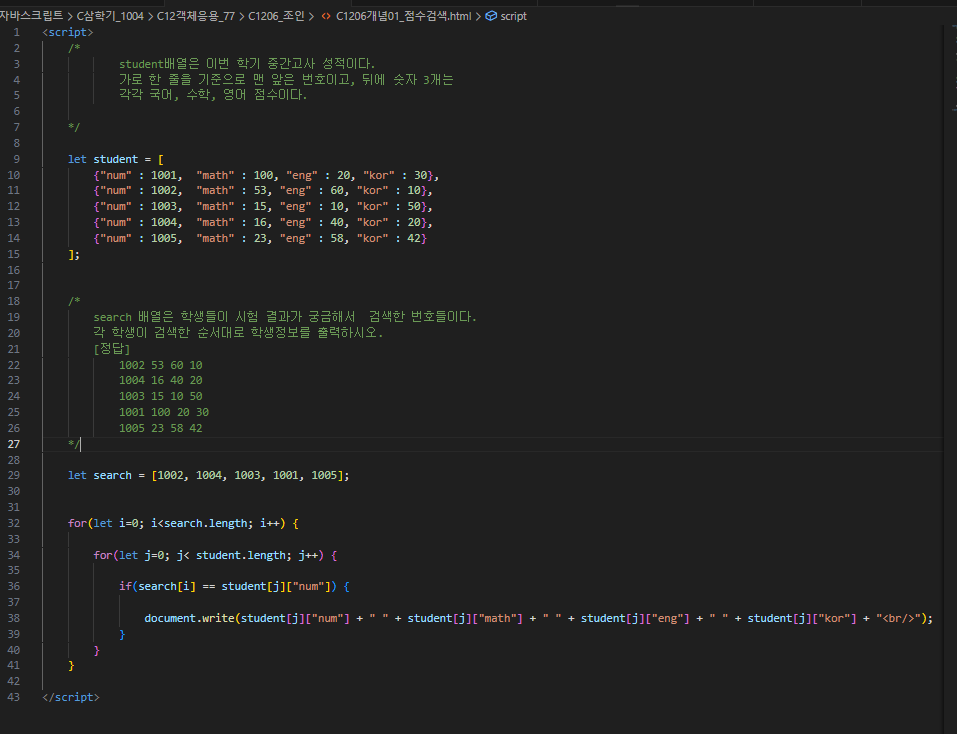Select the C1206개념01_점수검색.html breadcrumb file

click(403, 16)
